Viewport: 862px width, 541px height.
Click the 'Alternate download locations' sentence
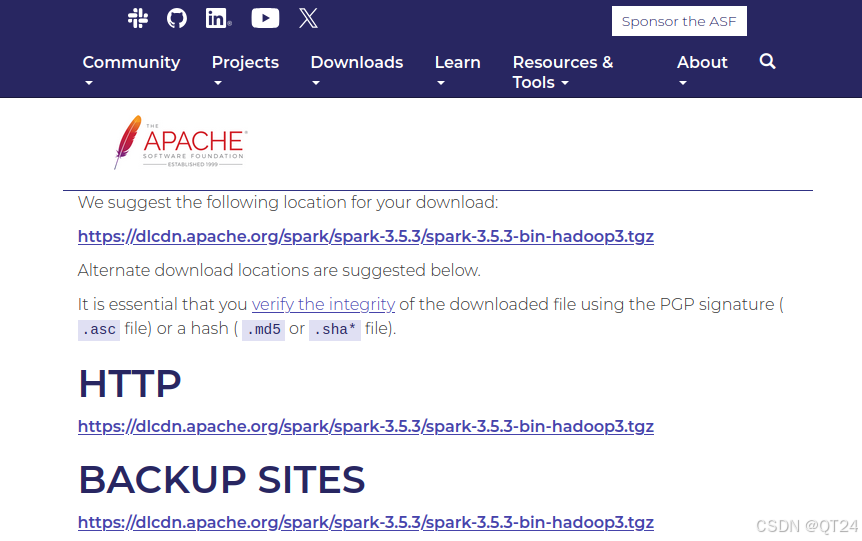[x=279, y=270]
